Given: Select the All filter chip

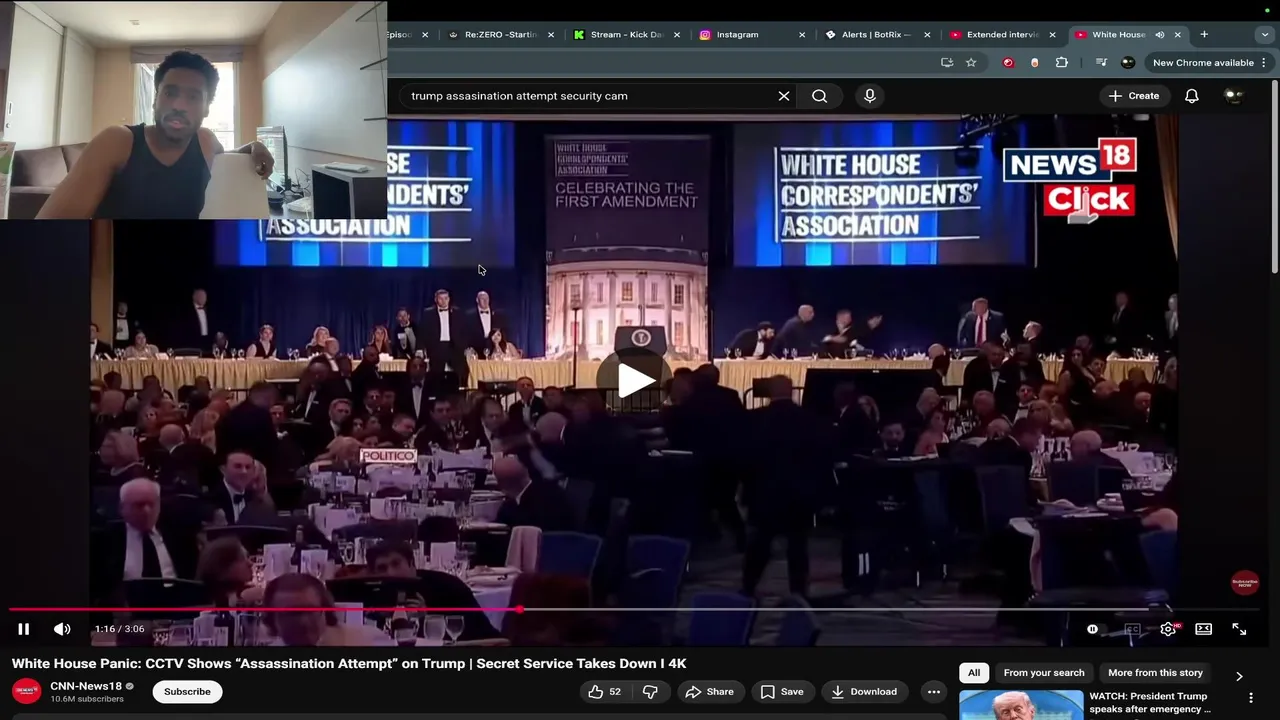Looking at the screenshot, I should [x=974, y=673].
